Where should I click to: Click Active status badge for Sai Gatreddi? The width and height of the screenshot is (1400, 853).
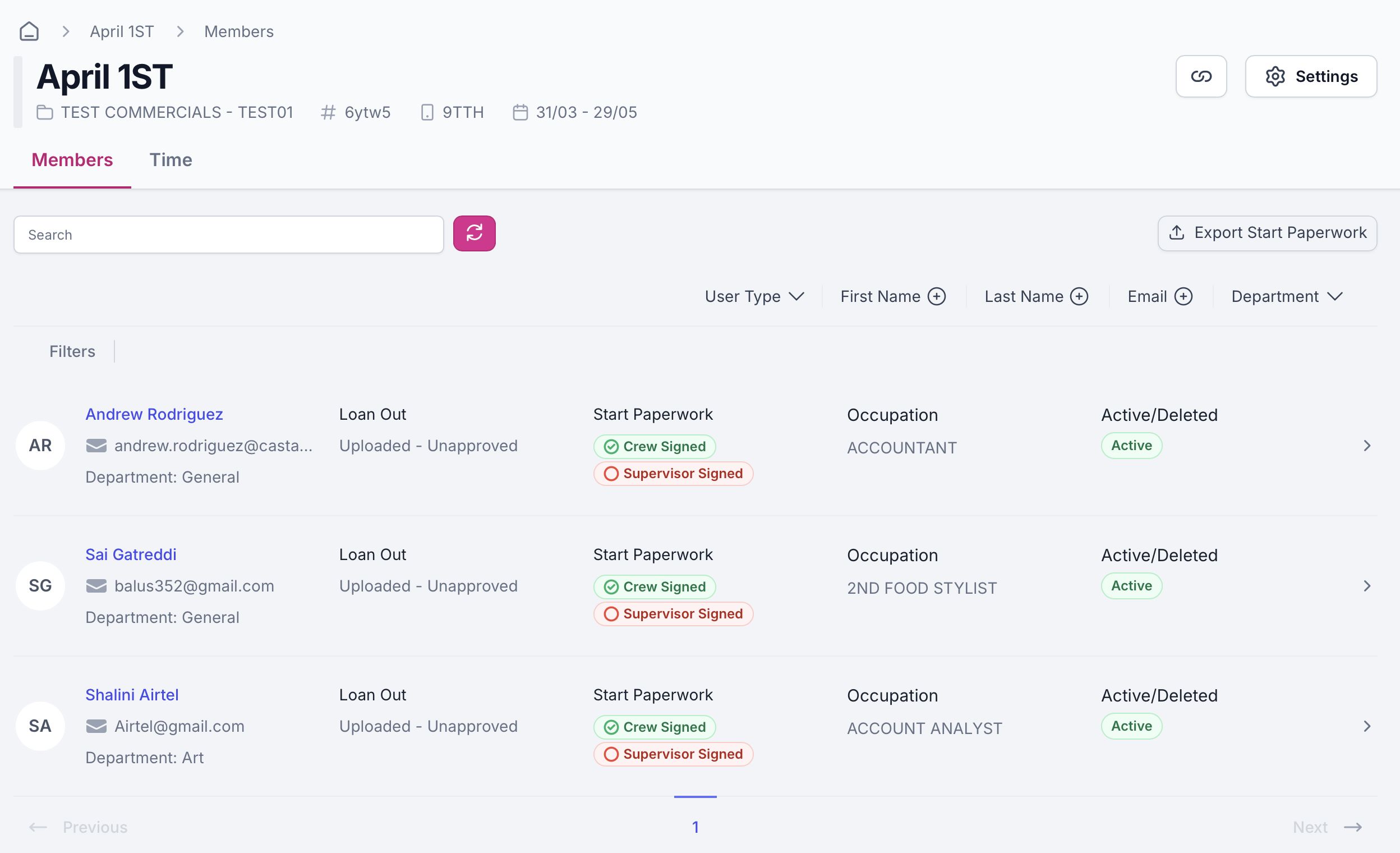[x=1131, y=586]
